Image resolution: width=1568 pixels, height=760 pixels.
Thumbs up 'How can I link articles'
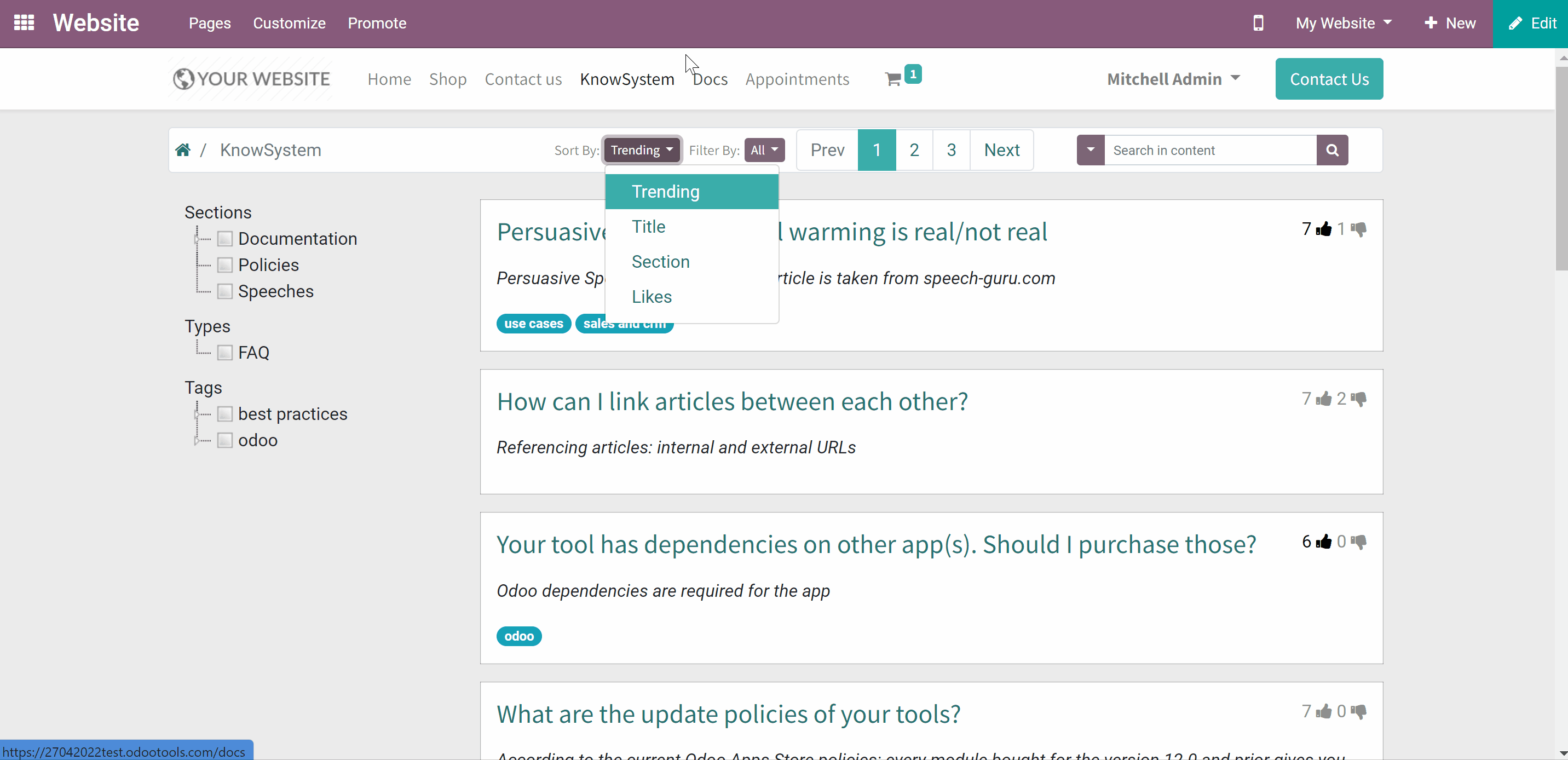1324,399
